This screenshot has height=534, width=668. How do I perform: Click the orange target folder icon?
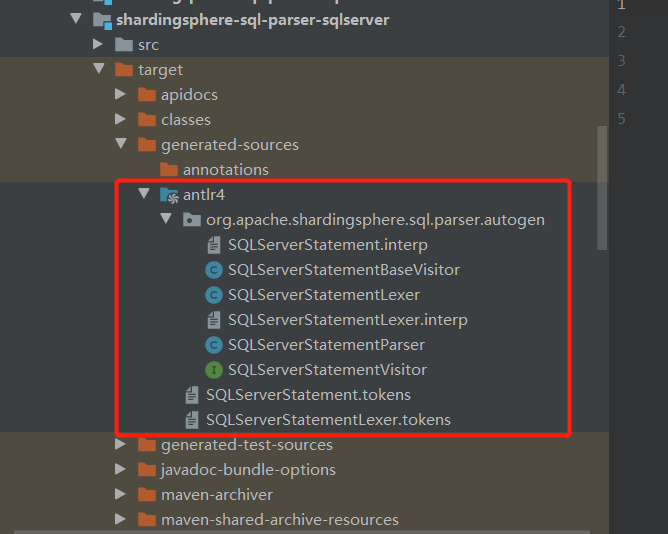tap(124, 69)
